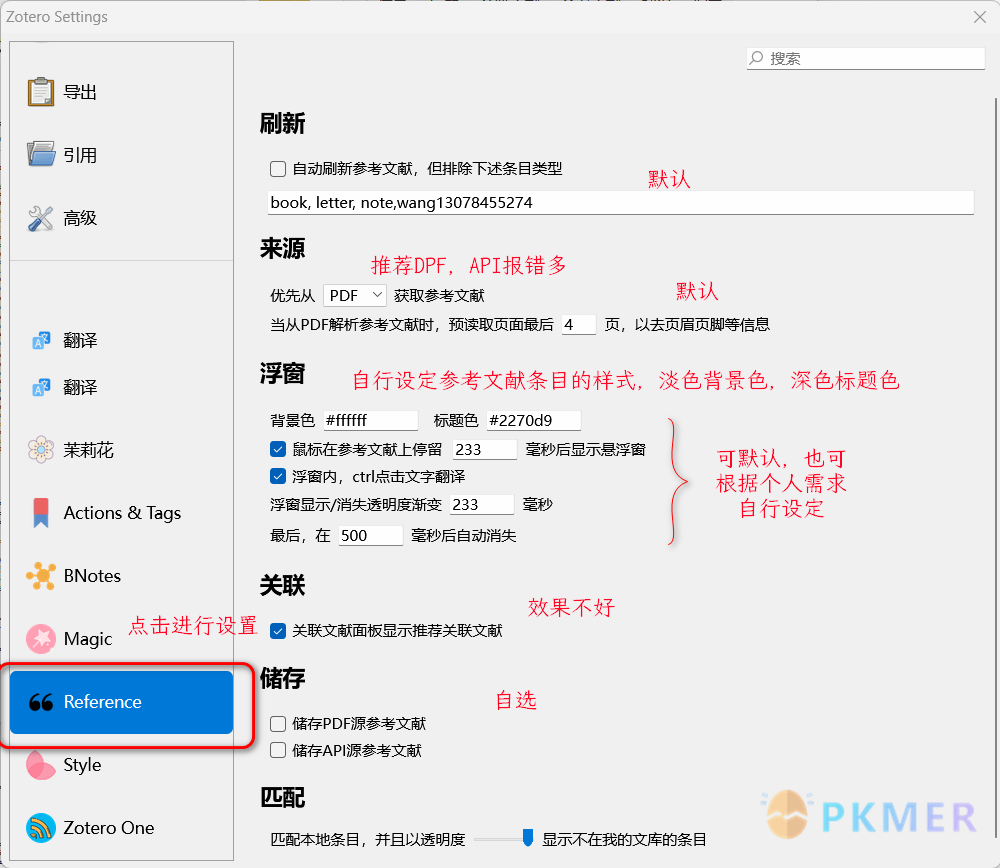Click the 关联 section heading
This screenshot has height=868, width=1000.
point(283,585)
